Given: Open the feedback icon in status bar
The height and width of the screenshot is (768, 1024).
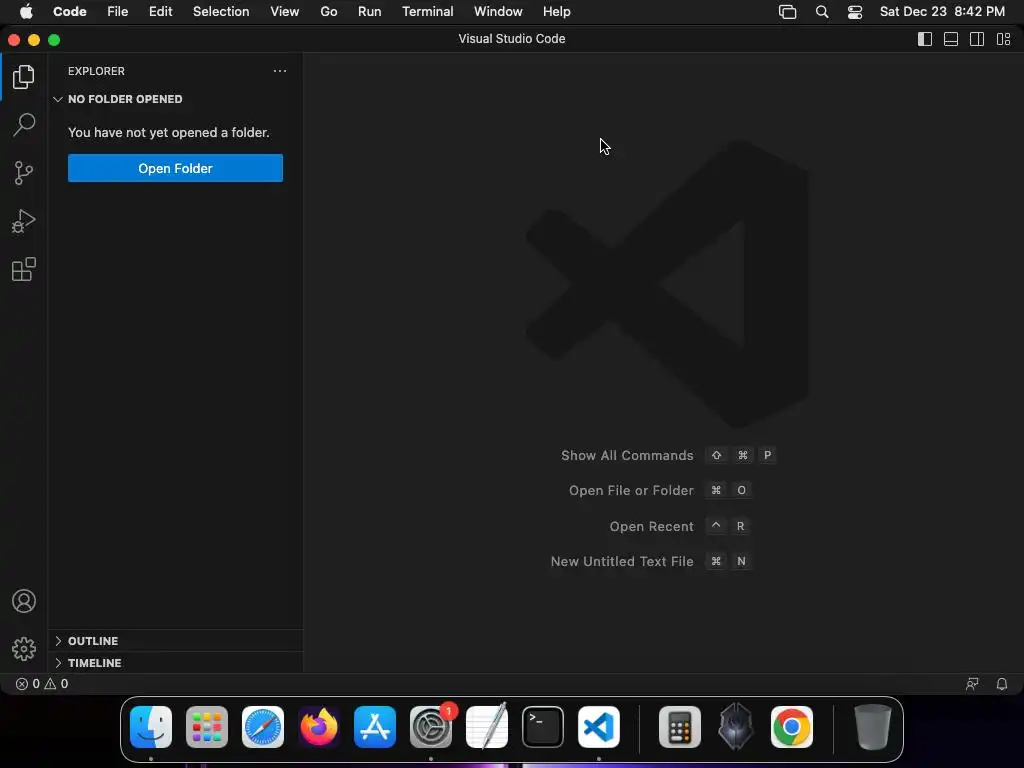Looking at the screenshot, I should 972,684.
